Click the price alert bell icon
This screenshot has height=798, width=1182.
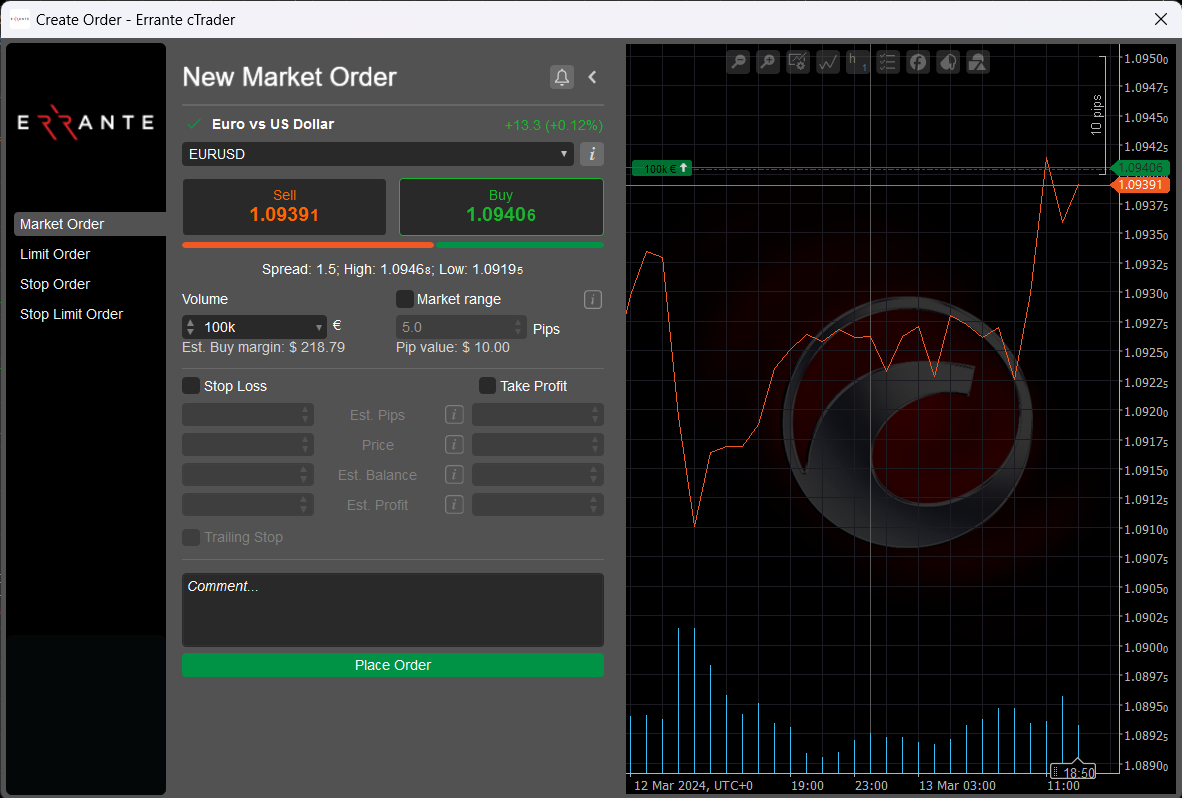[x=562, y=77]
